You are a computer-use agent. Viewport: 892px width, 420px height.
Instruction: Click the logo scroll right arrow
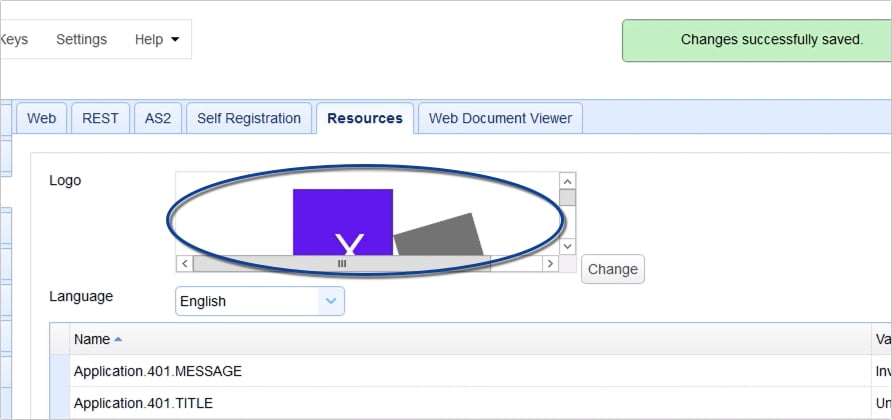pos(550,263)
